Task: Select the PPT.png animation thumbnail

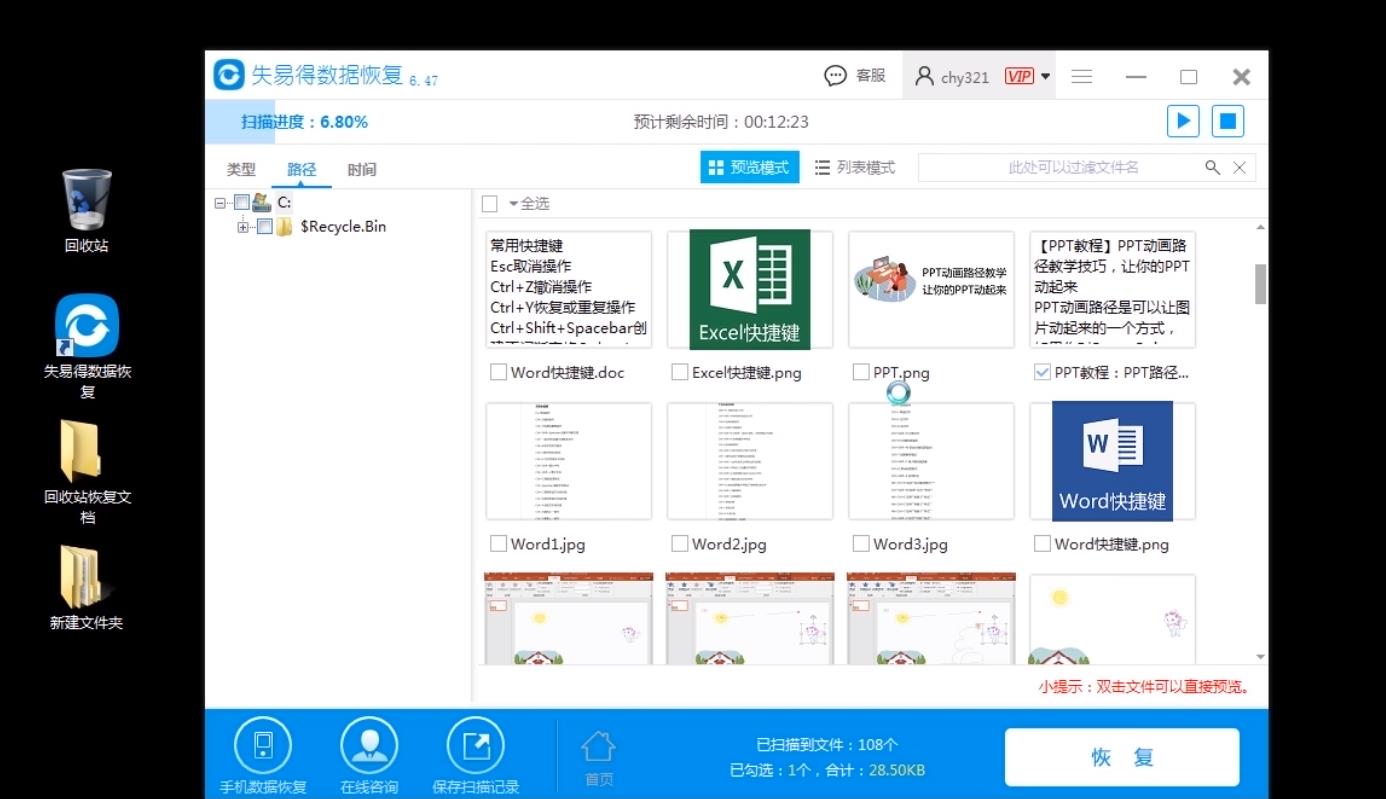Action: click(931, 290)
